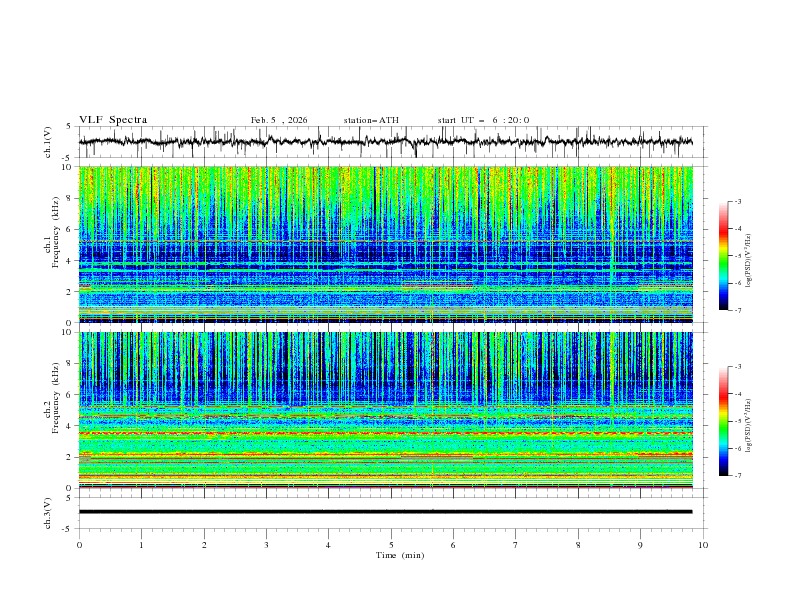
Task: Click the ch.1 spectrogram panel
Action: (386, 244)
